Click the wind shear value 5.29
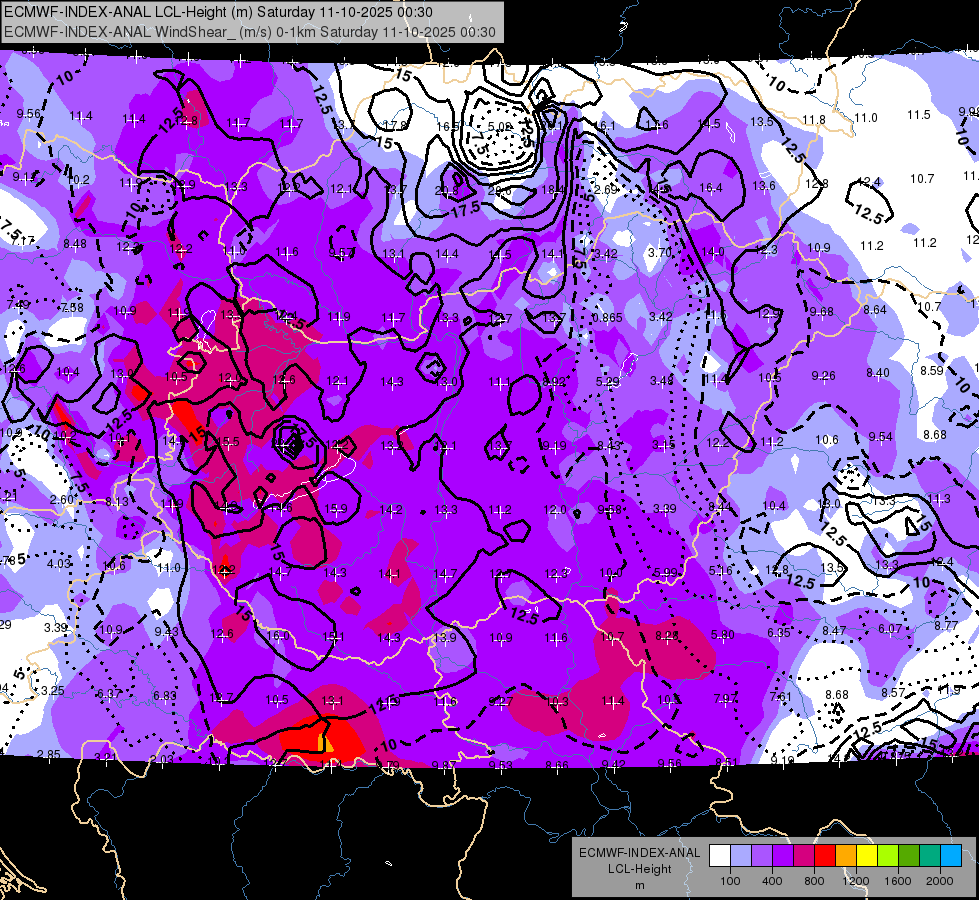 (x=608, y=382)
